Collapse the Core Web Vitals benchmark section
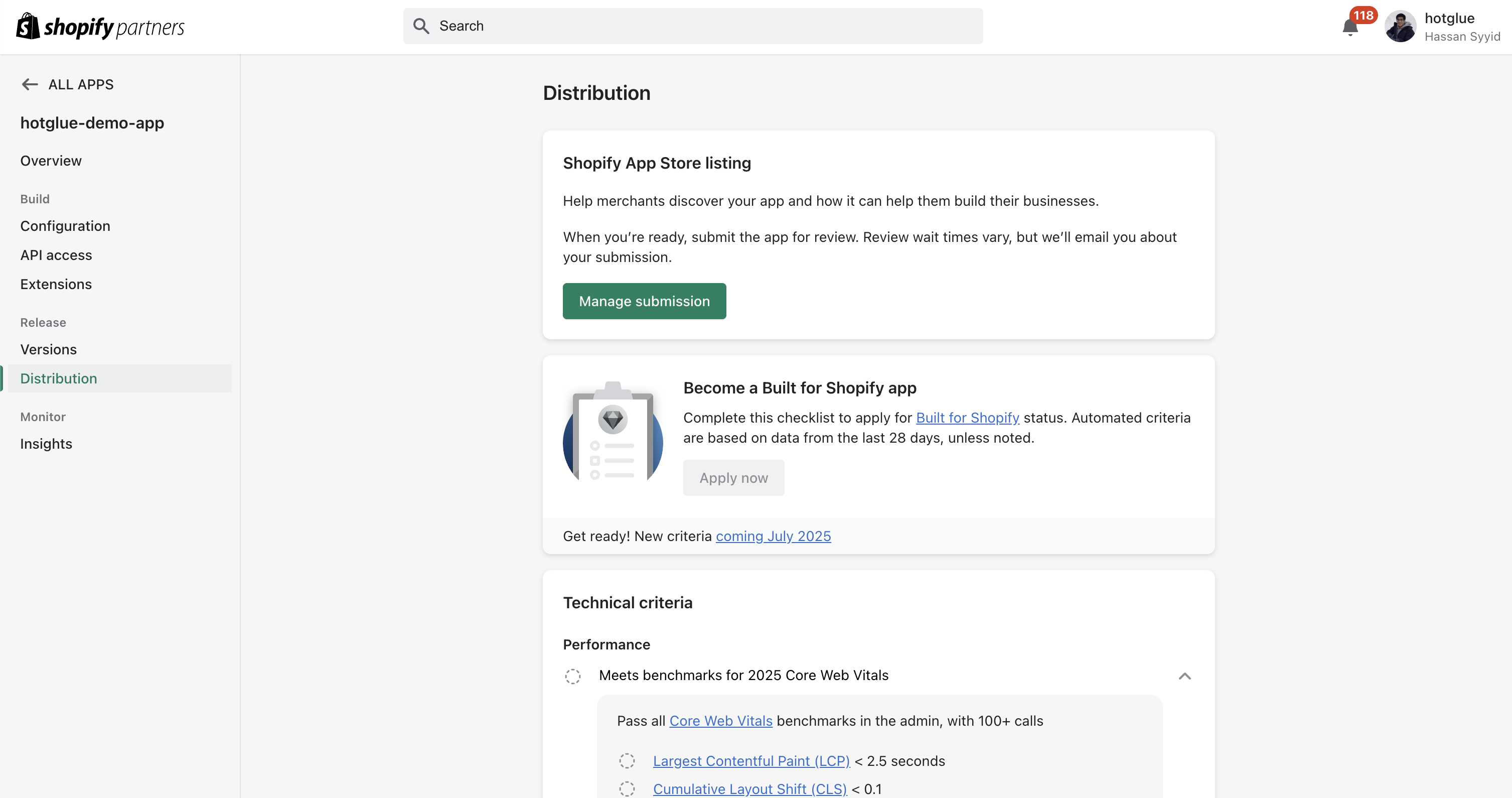The image size is (1512, 798). (x=1185, y=676)
